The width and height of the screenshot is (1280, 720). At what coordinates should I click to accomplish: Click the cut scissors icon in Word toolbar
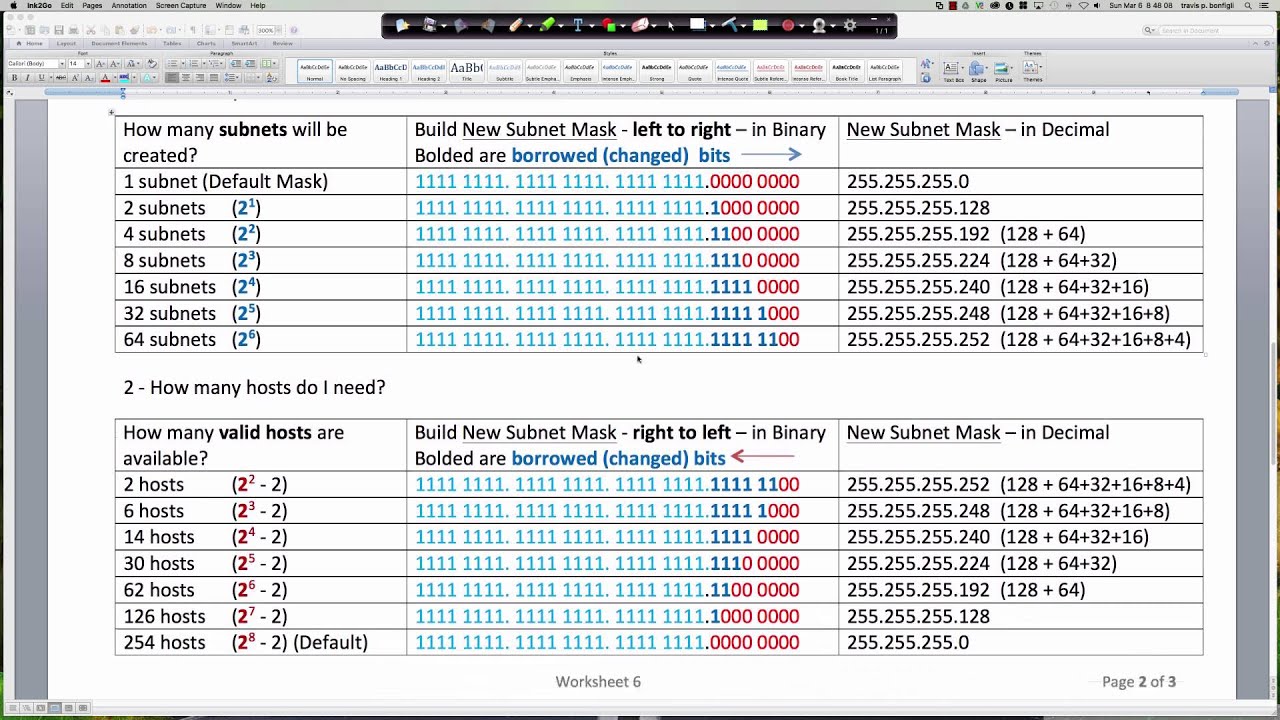coord(91,30)
